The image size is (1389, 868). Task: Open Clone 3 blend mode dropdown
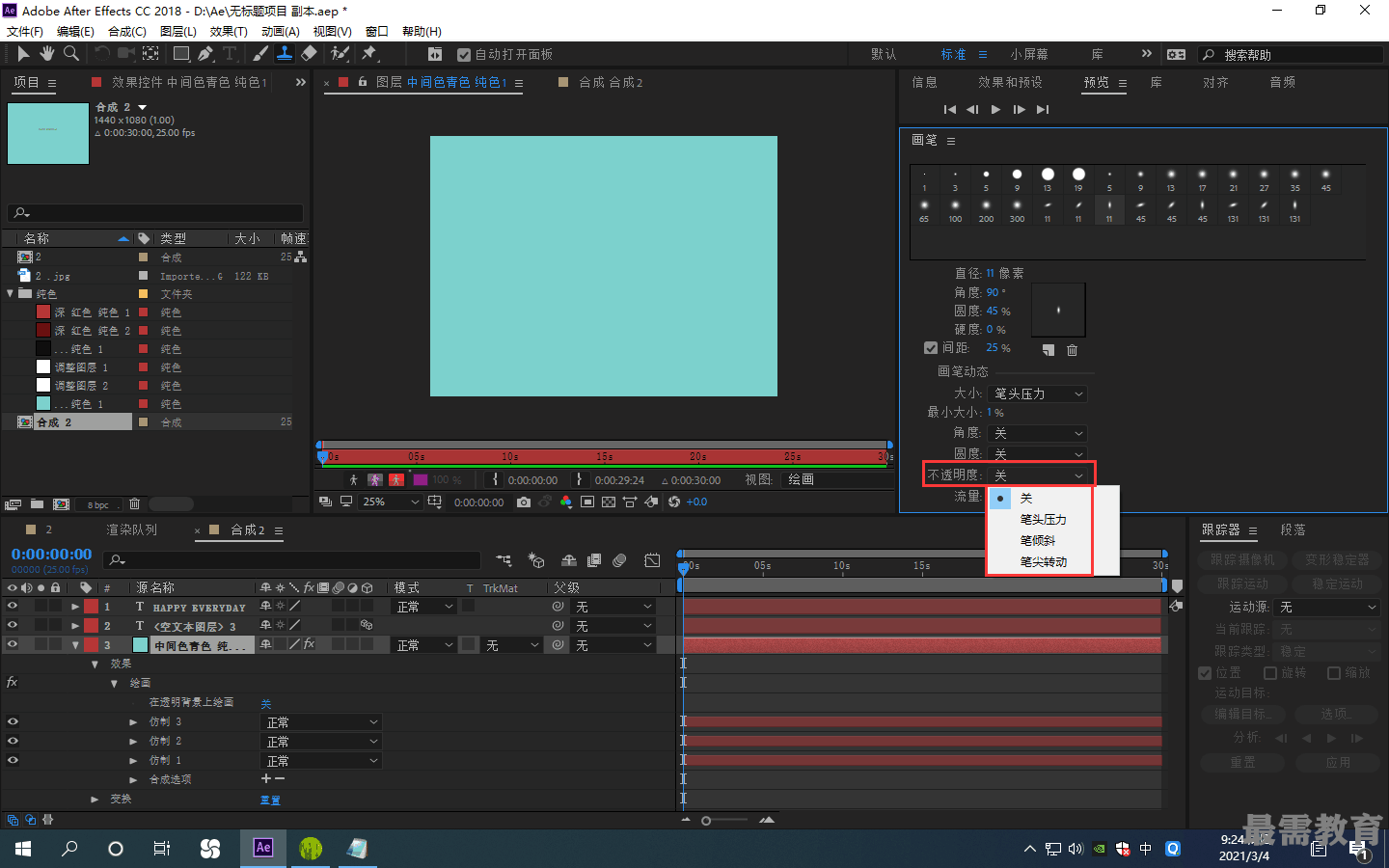point(322,722)
